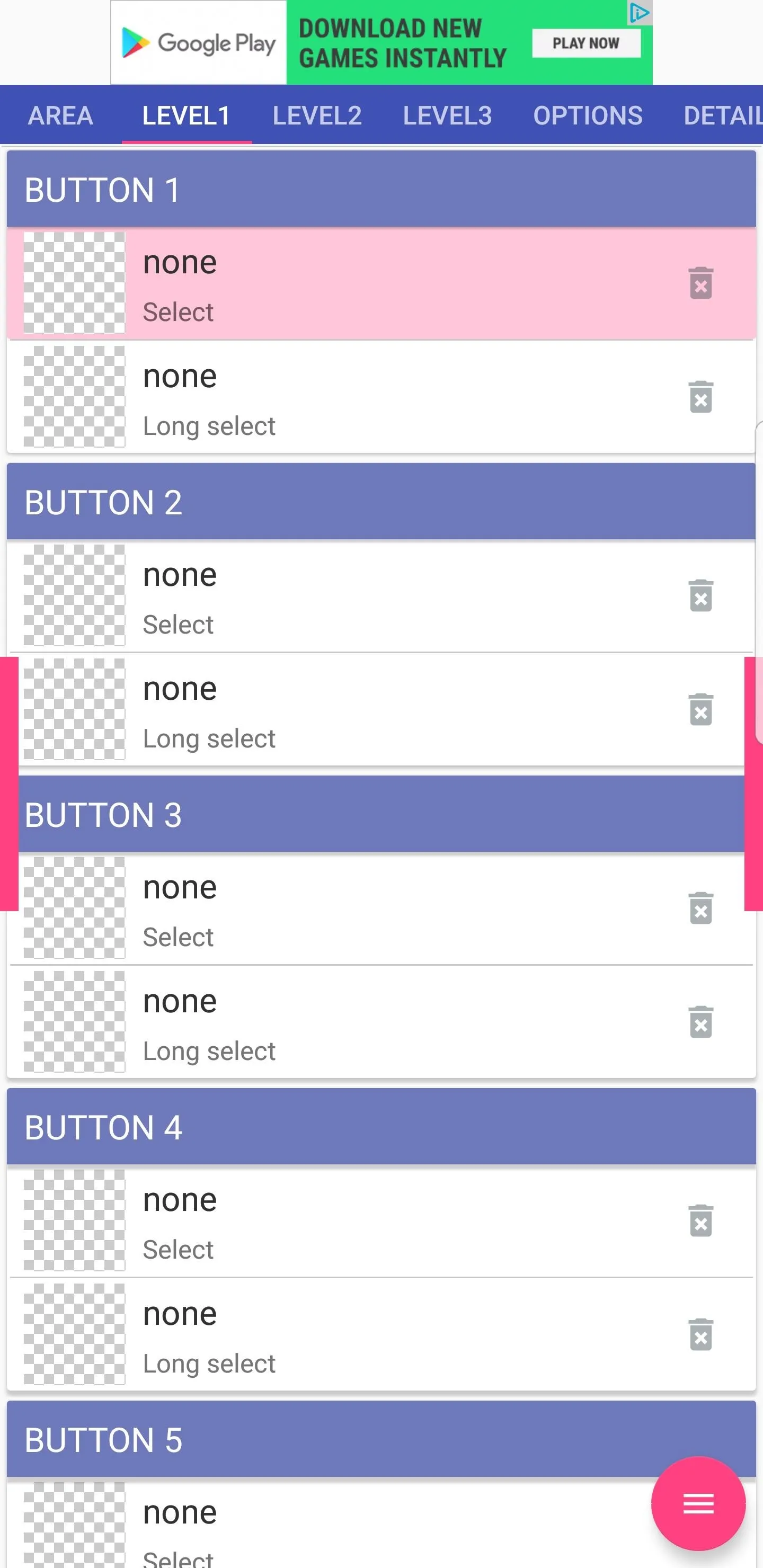
Task: Clear Button 3 Select action trash icon
Action: 700,908
